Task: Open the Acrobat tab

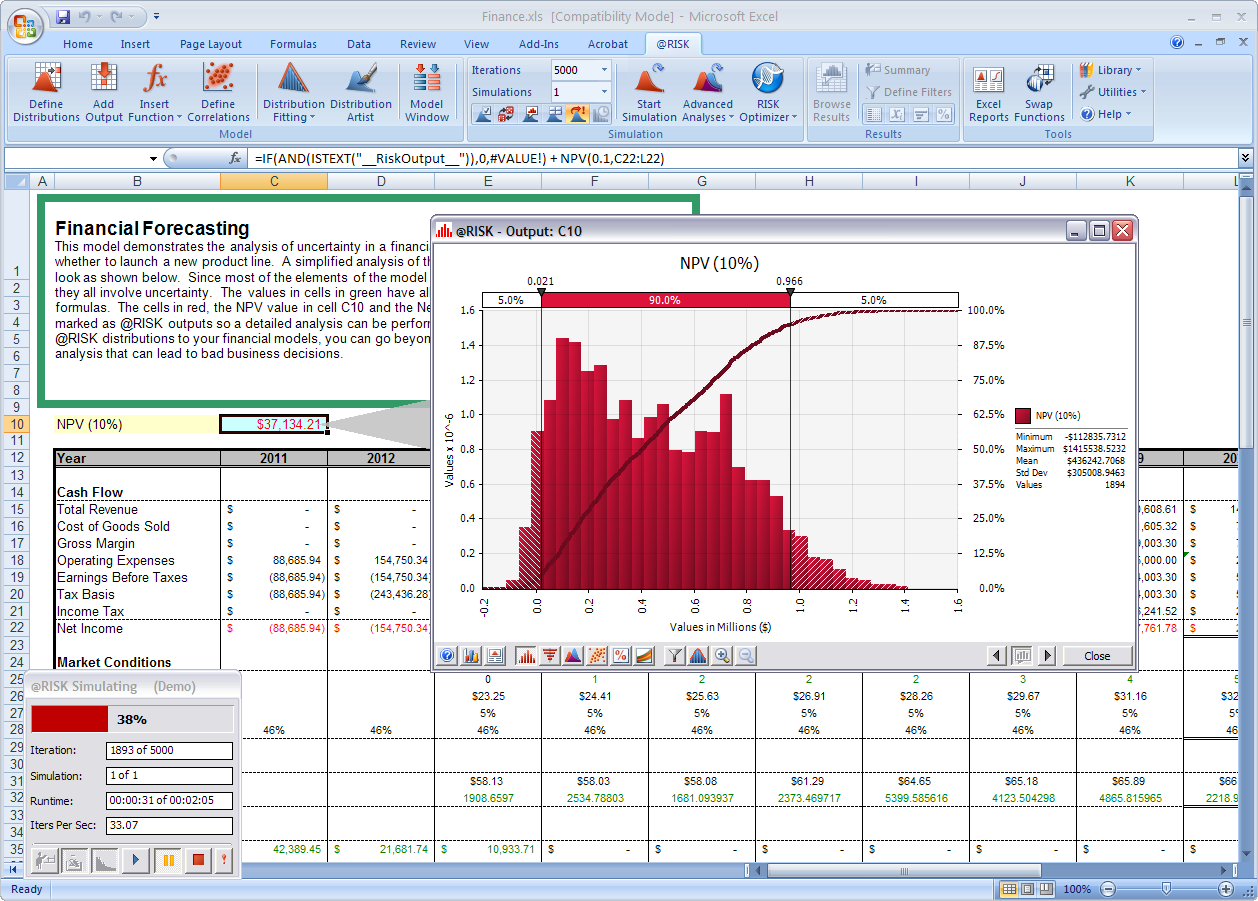Action: tap(608, 44)
